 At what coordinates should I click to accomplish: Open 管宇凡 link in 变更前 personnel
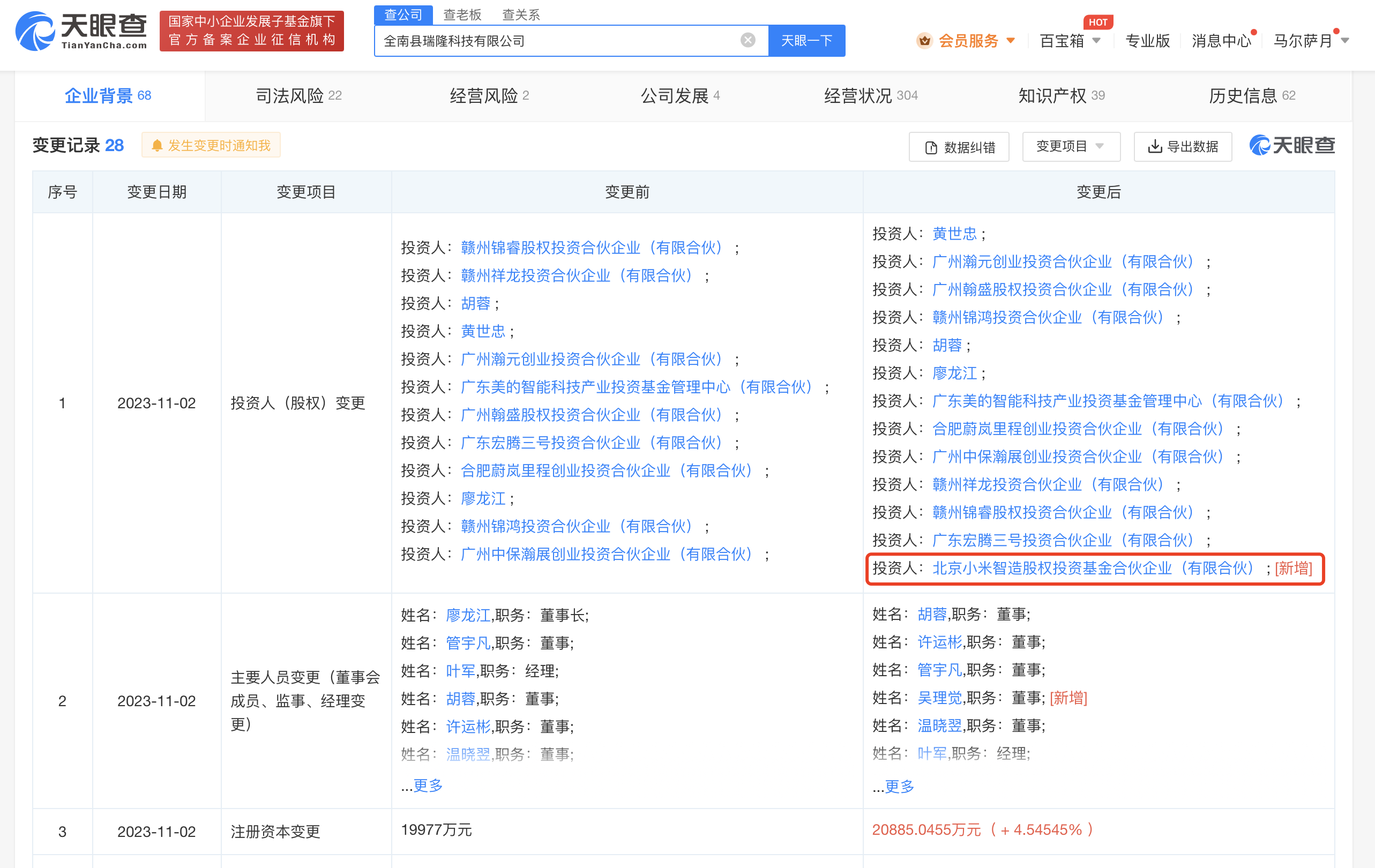tap(468, 643)
